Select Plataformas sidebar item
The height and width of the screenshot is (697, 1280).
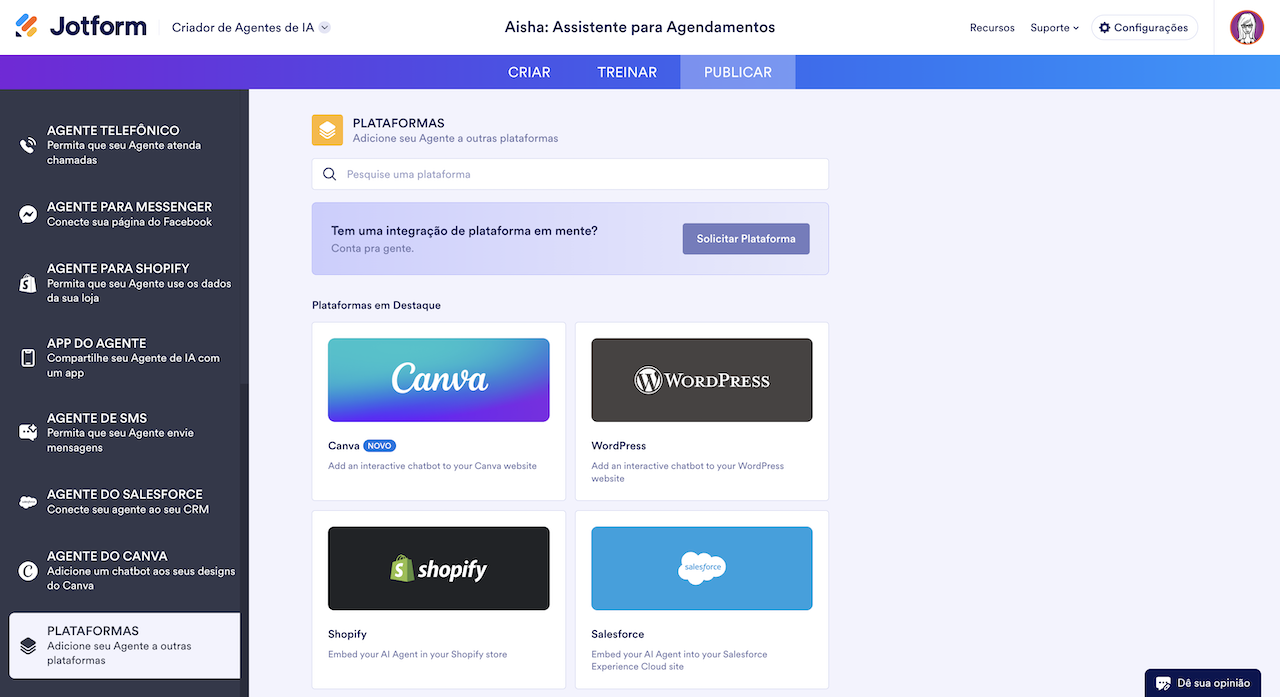pyautogui.click(x=124, y=645)
